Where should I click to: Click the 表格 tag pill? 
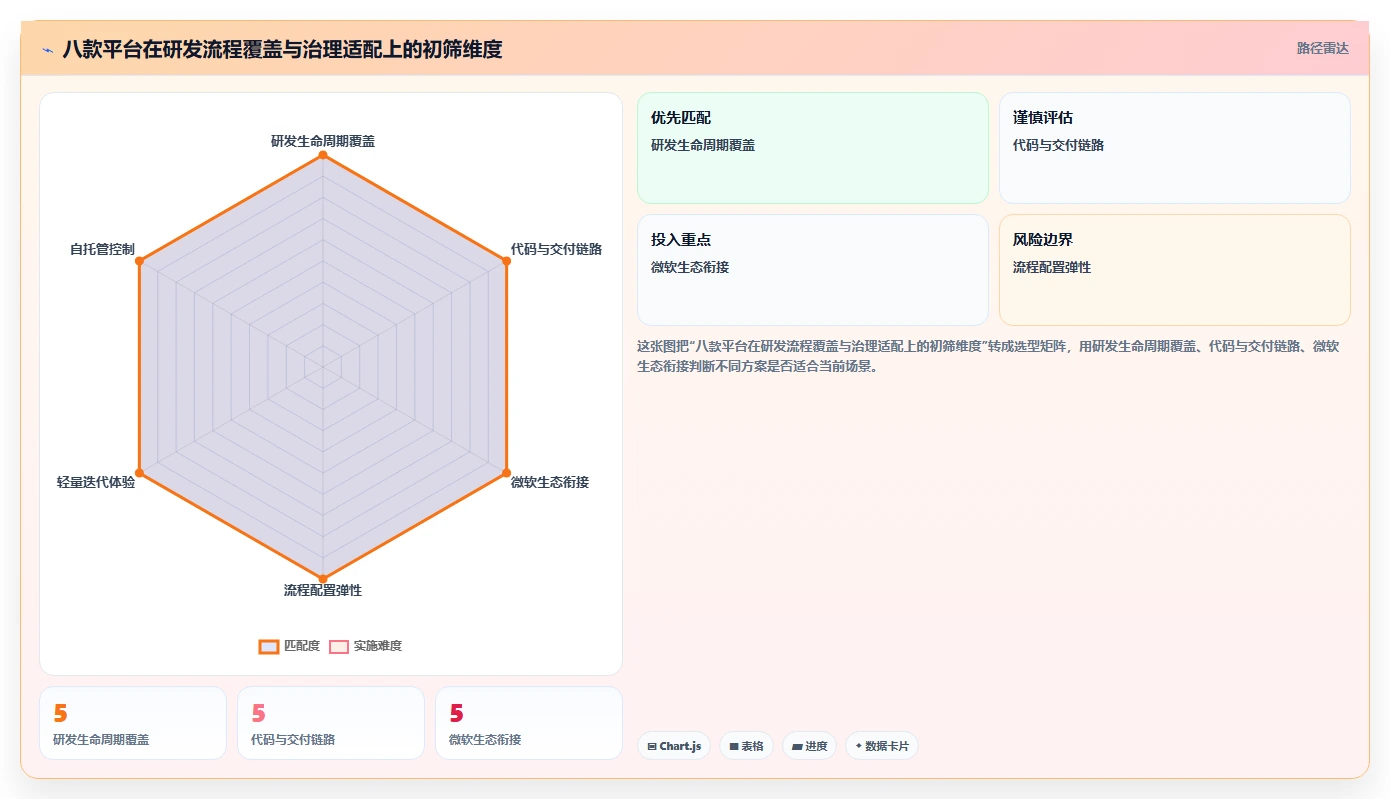tap(746, 746)
